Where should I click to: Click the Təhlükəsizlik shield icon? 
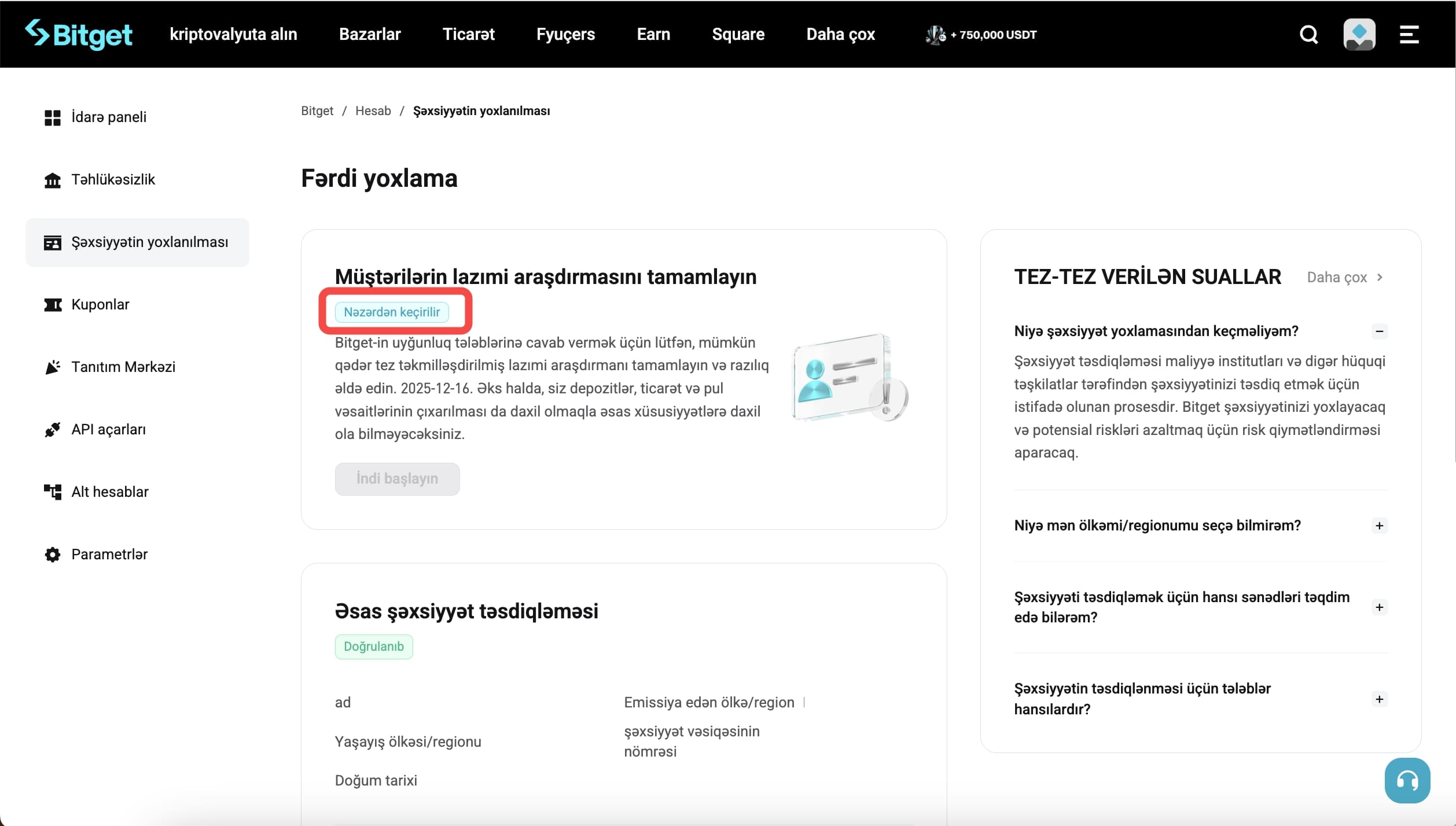click(x=52, y=179)
